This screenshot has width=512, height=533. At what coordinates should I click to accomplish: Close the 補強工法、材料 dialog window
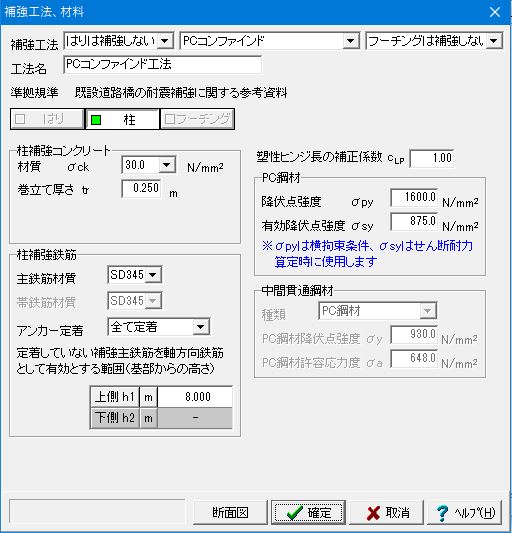[x=495, y=12]
